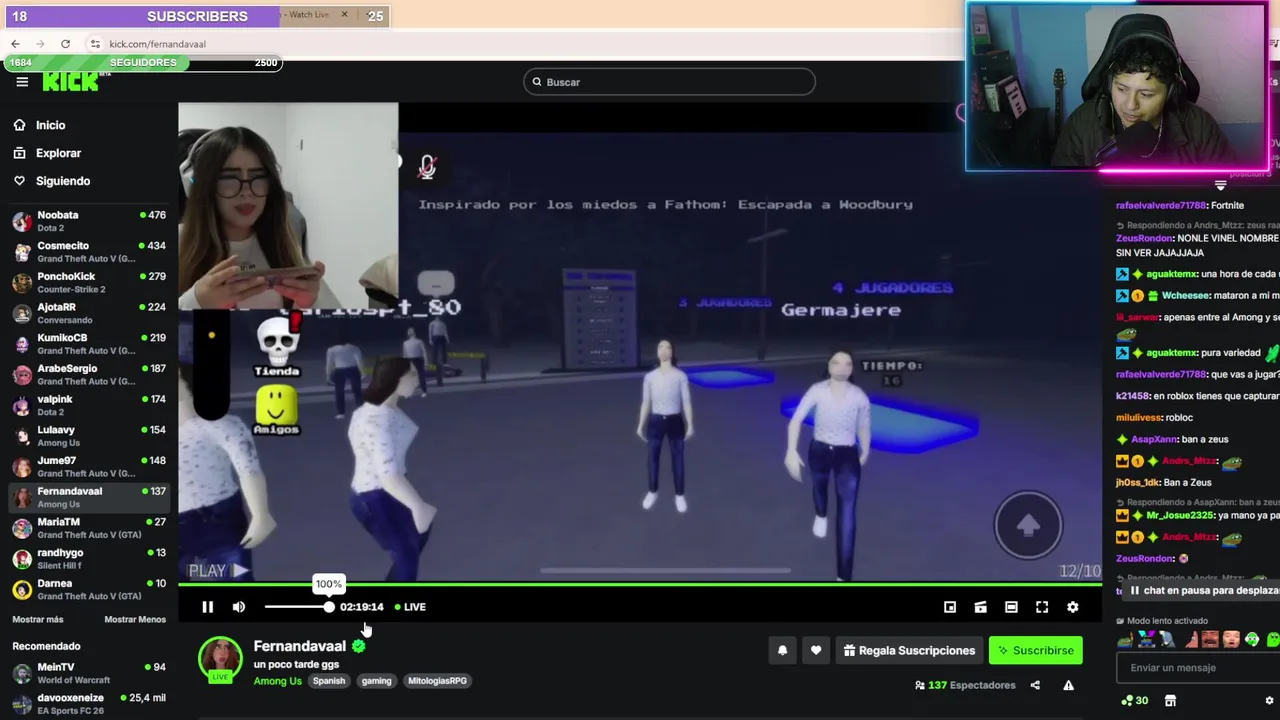Expand list with Mostrar más

click(37, 620)
